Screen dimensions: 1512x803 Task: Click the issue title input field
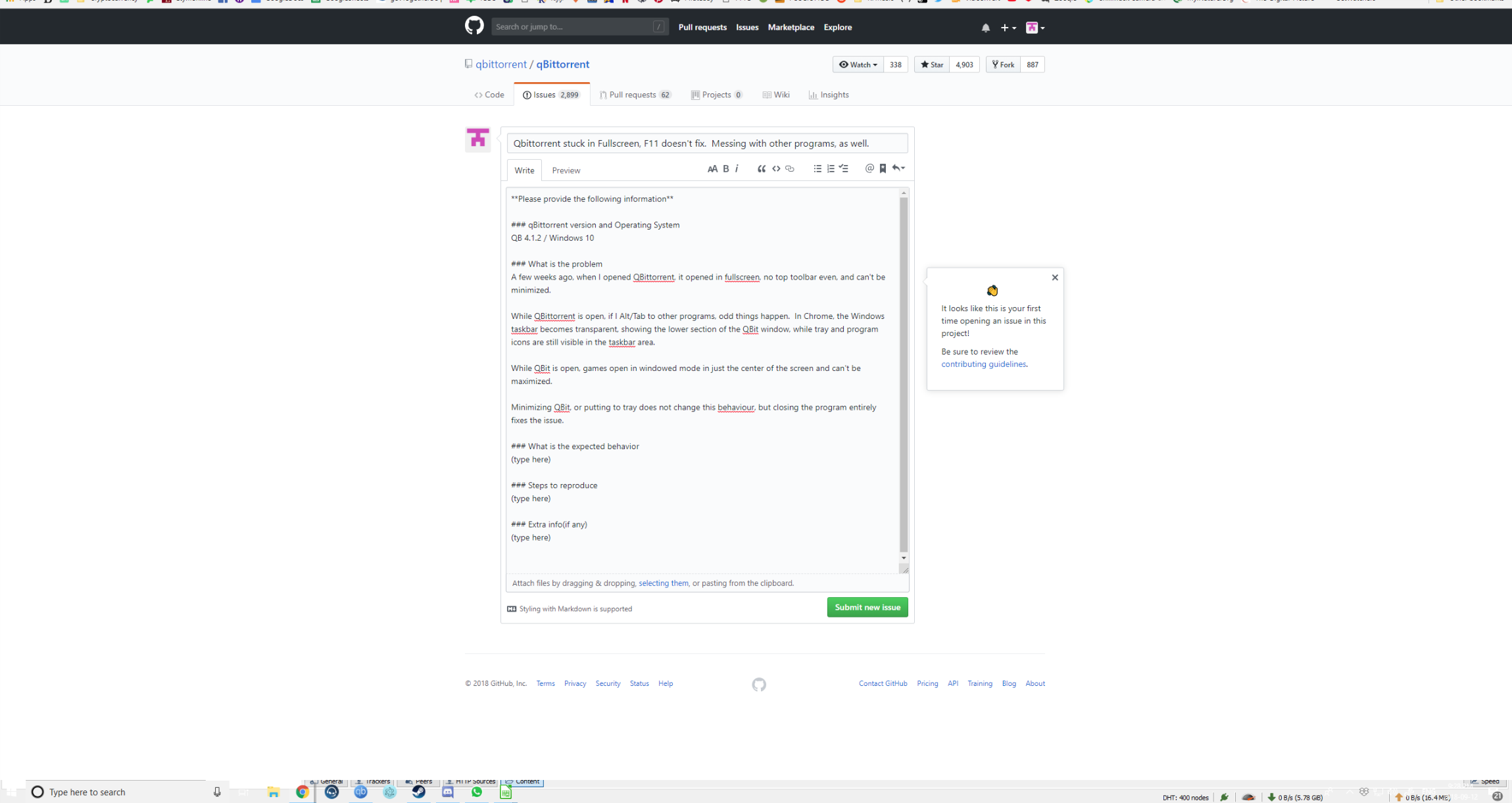click(x=707, y=143)
